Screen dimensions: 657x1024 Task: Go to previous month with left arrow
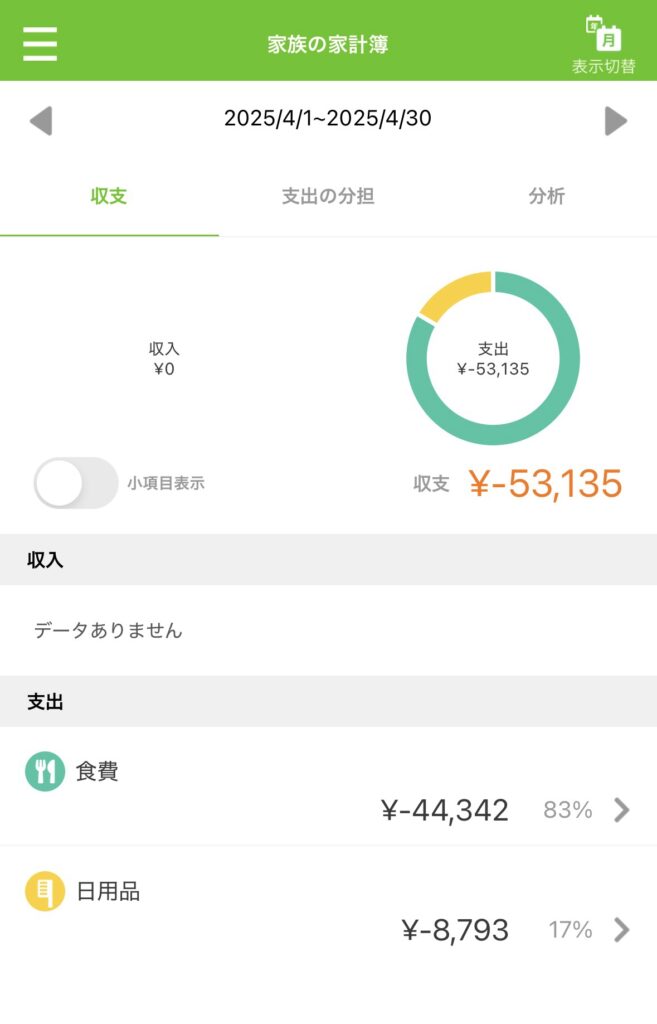point(41,121)
